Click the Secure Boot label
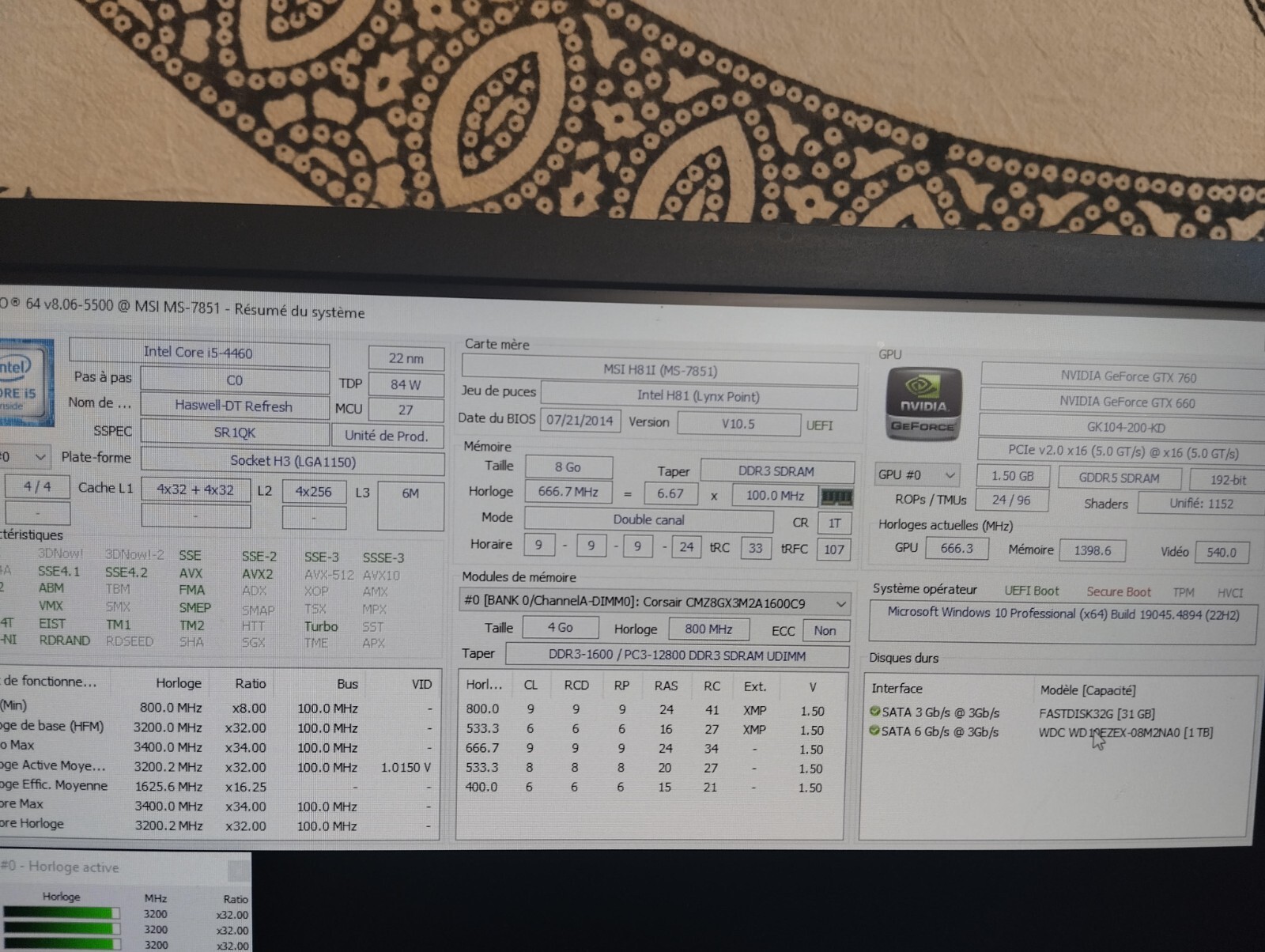Image resolution: width=1265 pixels, height=952 pixels. [1118, 591]
